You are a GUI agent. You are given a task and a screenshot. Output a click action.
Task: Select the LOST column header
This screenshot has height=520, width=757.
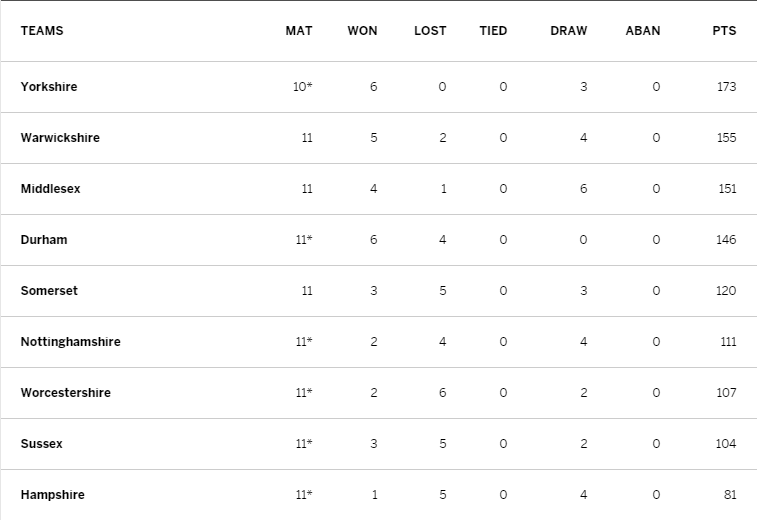tap(430, 31)
